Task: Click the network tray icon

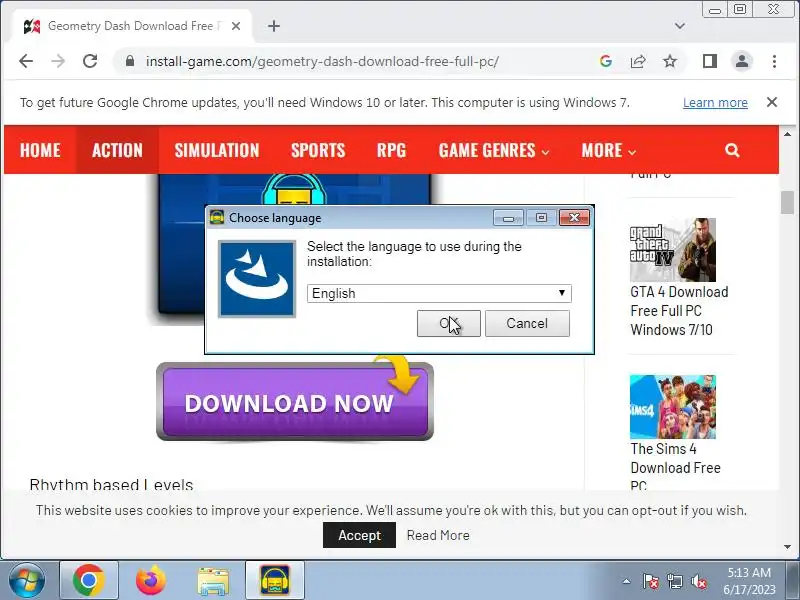Action: click(x=674, y=581)
